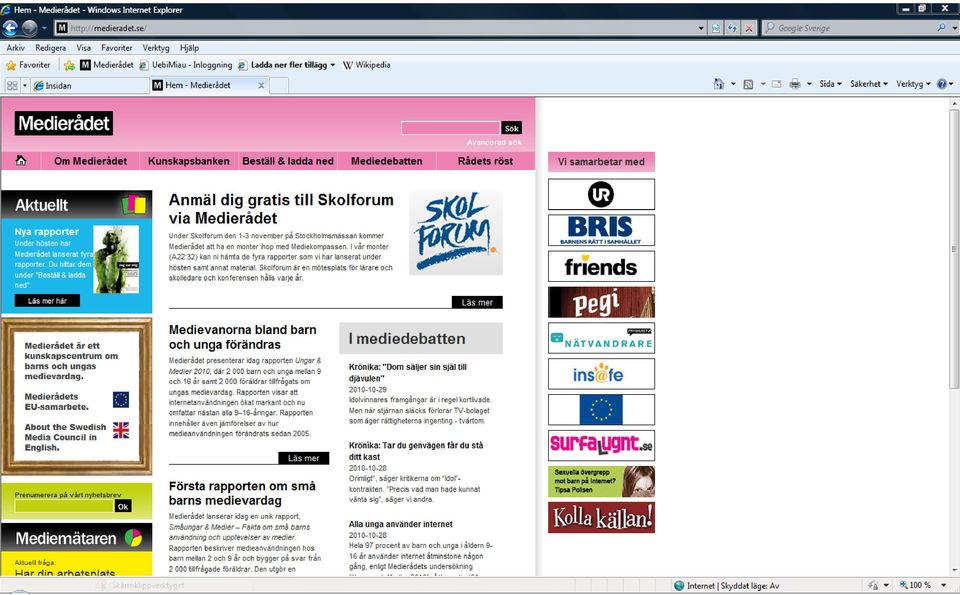This screenshot has width=960, height=595.
Task: Open the insafe partner logo
Action: click(601, 374)
